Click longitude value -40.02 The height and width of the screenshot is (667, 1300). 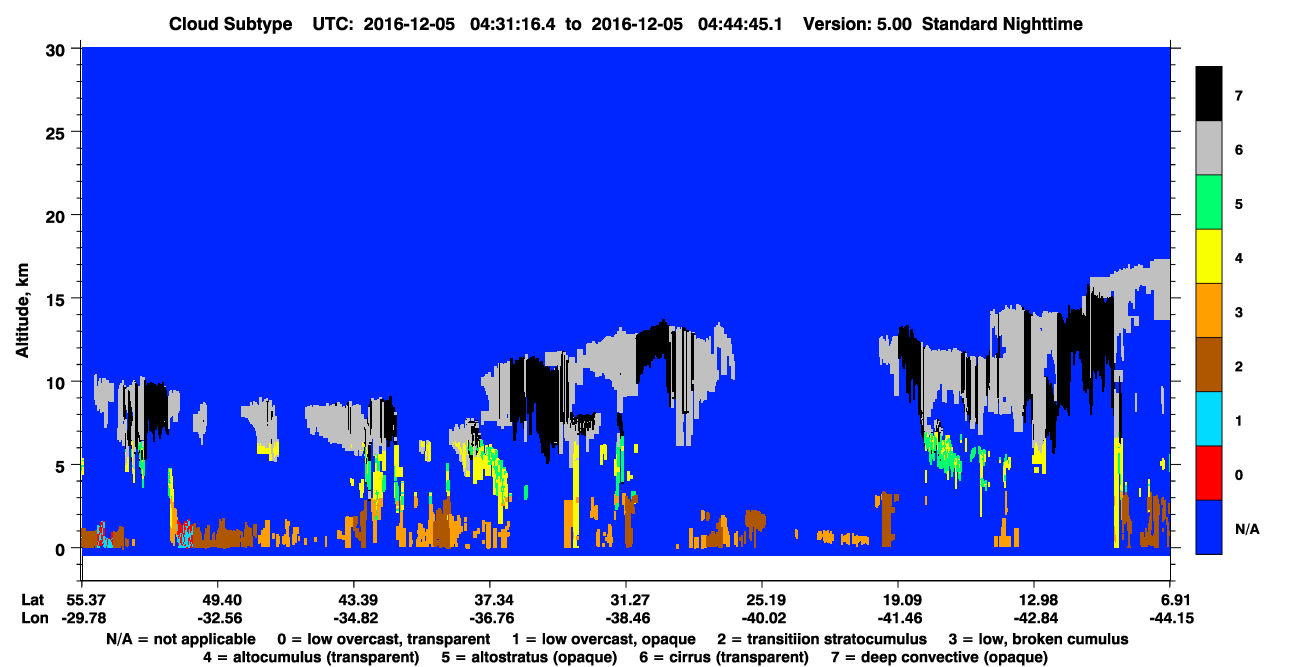pos(762,618)
